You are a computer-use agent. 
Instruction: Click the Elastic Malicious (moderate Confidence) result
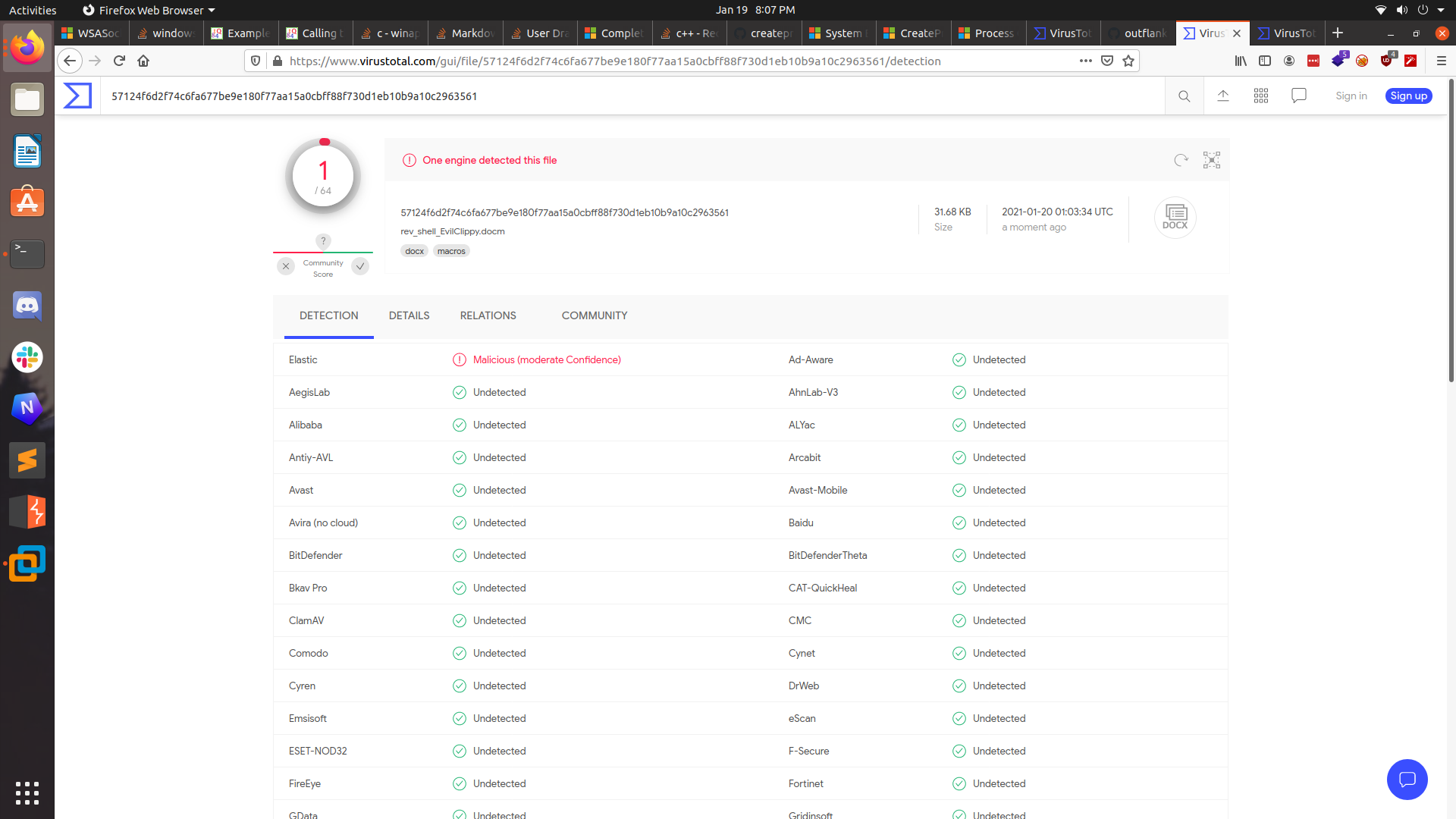546,359
